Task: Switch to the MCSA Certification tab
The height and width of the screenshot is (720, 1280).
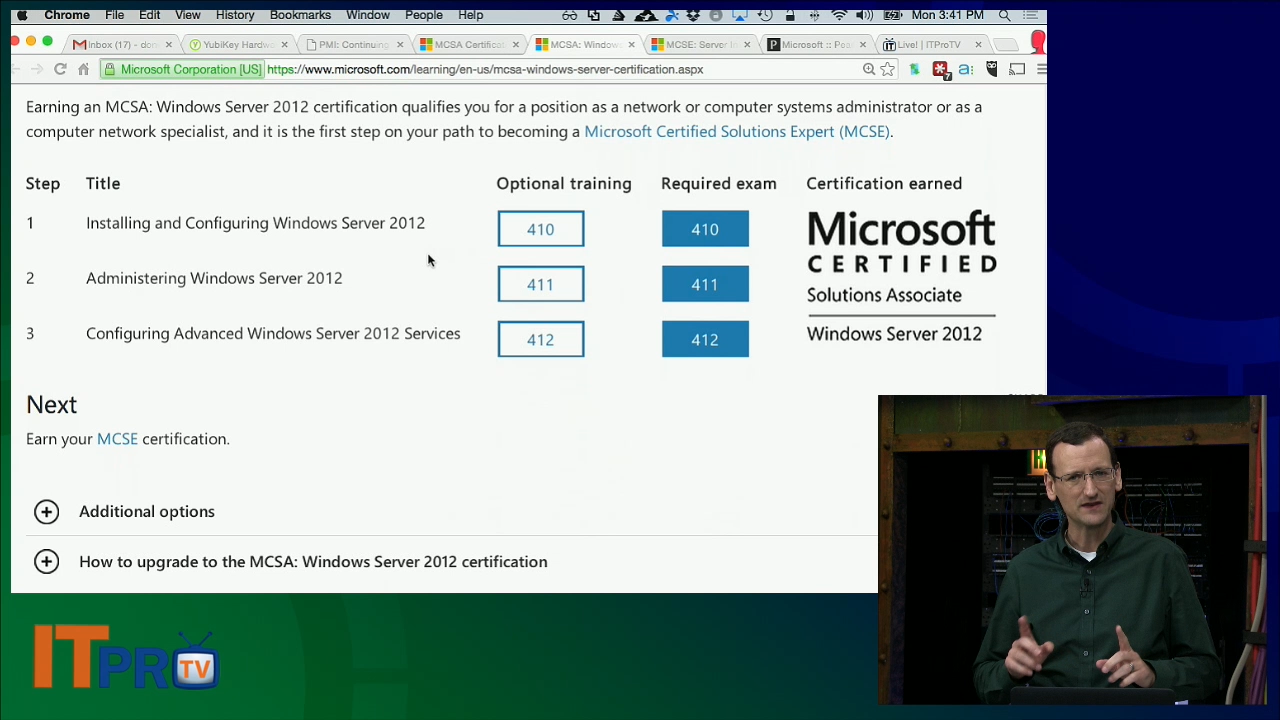Action: tap(469, 44)
